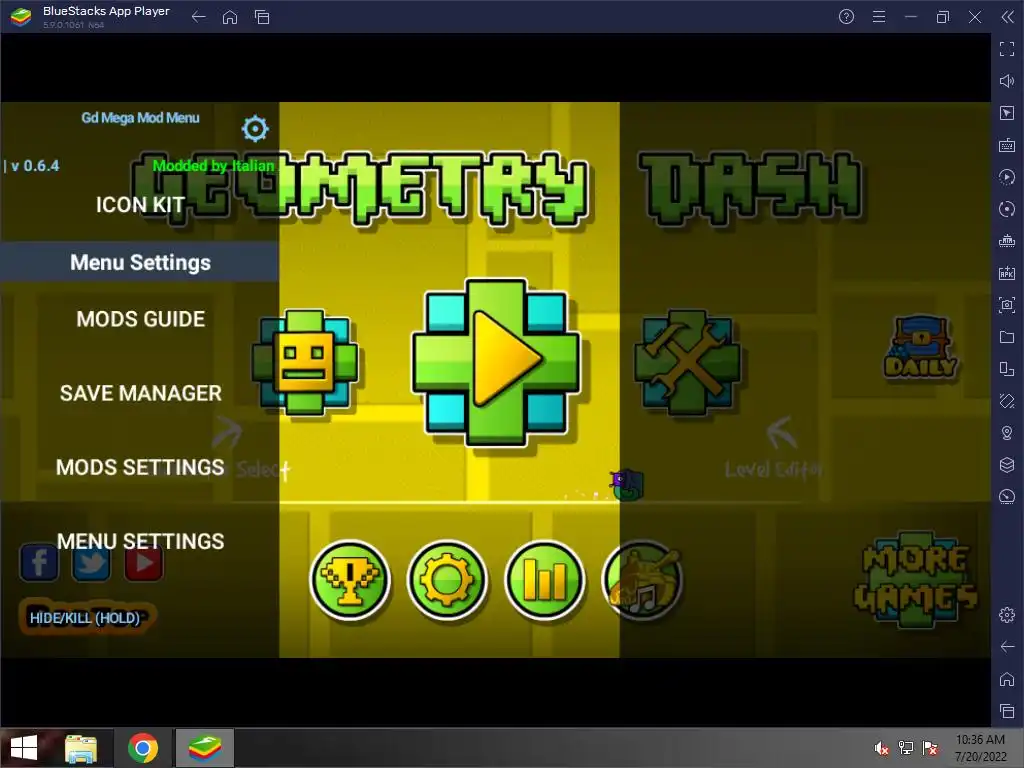Click the memory trim icon in the sidebar

pyautogui.click(x=1007, y=241)
